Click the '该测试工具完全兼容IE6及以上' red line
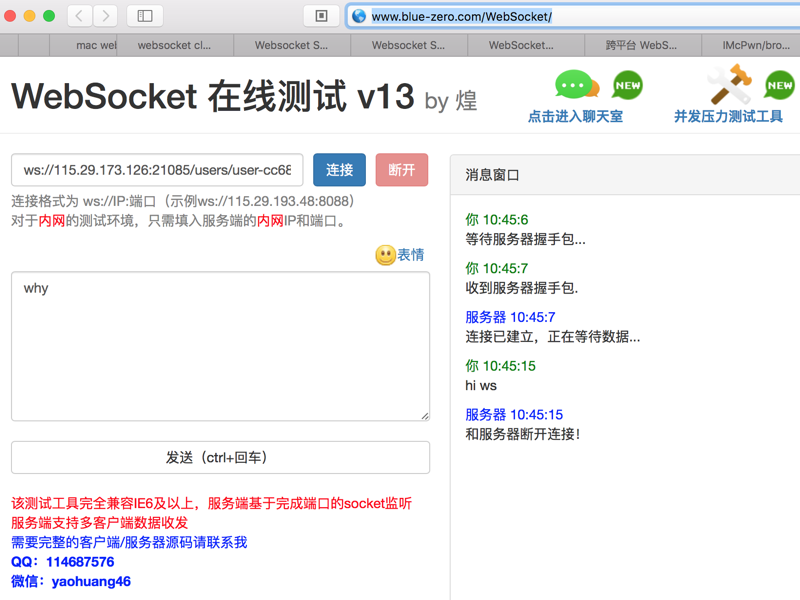 [x=211, y=504]
